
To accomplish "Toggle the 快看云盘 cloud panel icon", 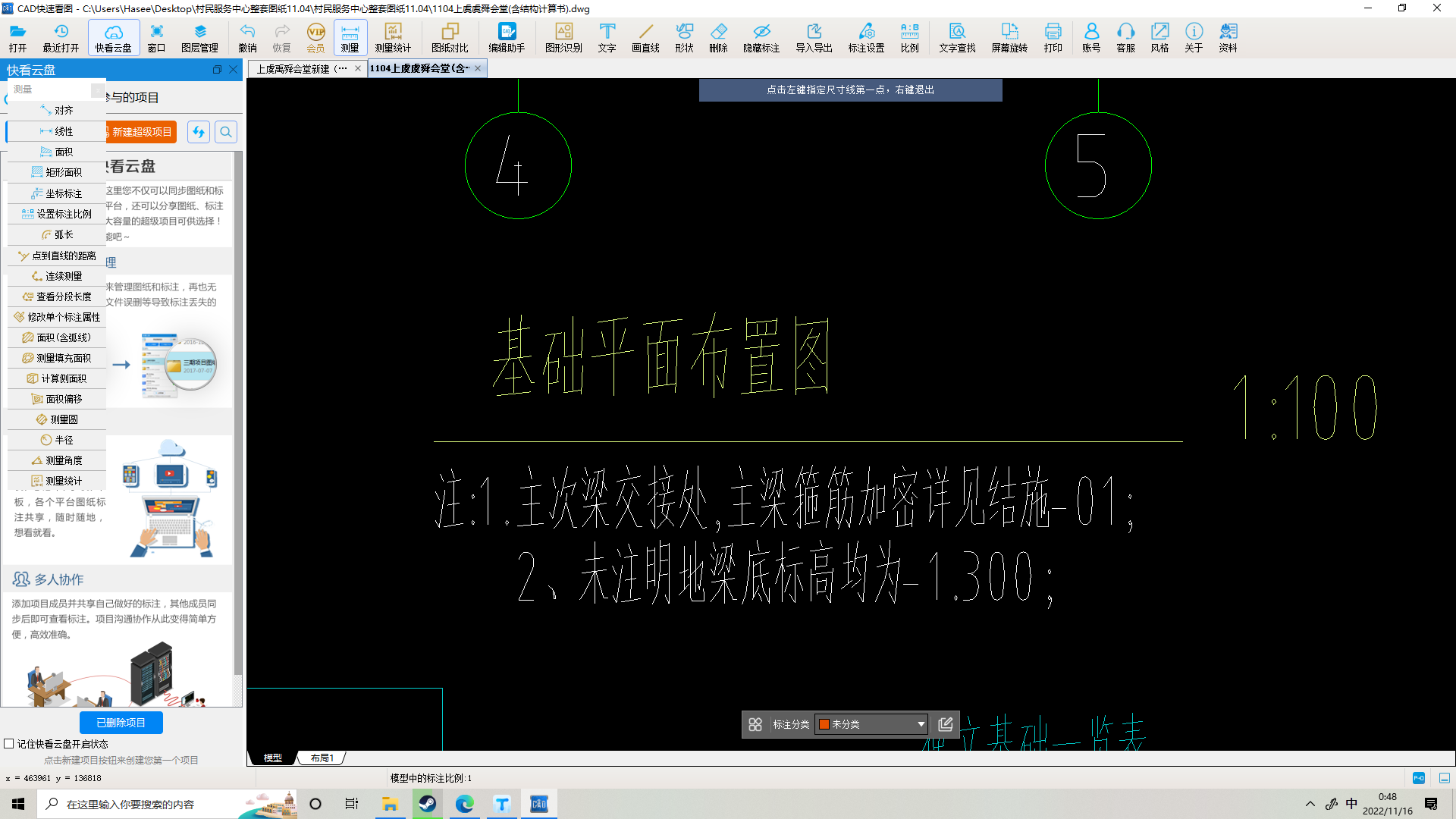I will [x=114, y=37].
